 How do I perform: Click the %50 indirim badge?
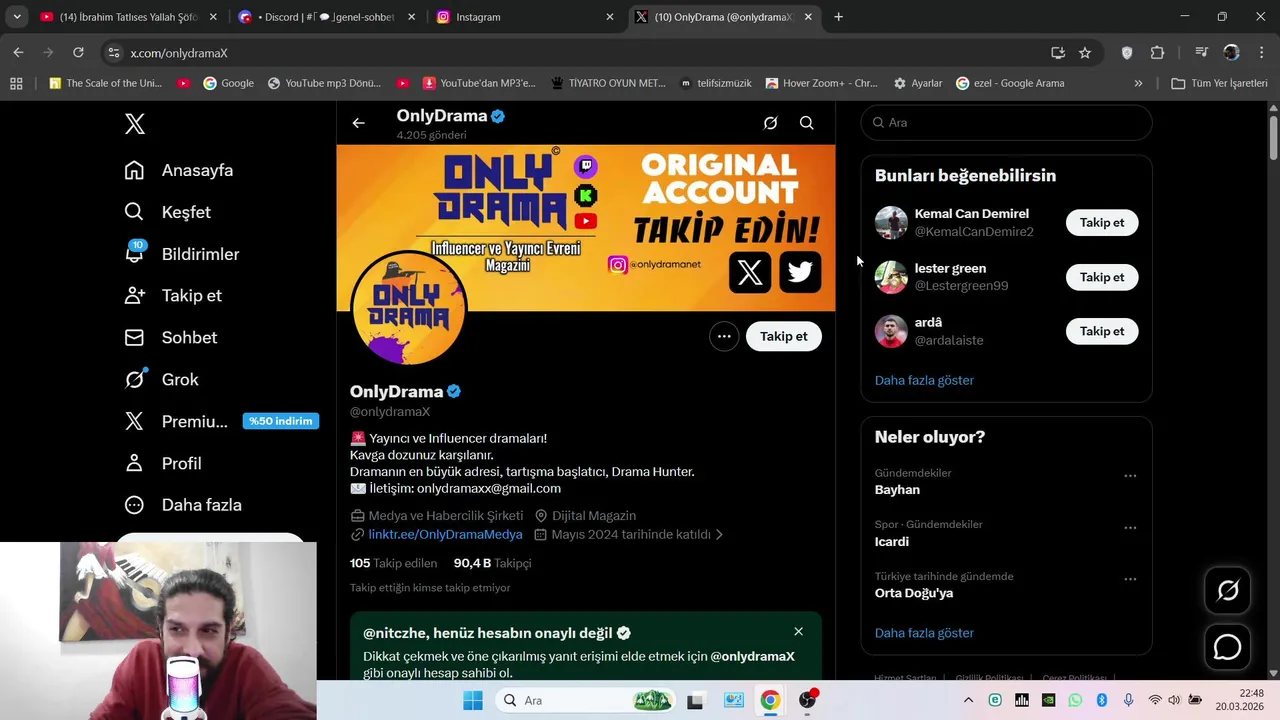281,421
